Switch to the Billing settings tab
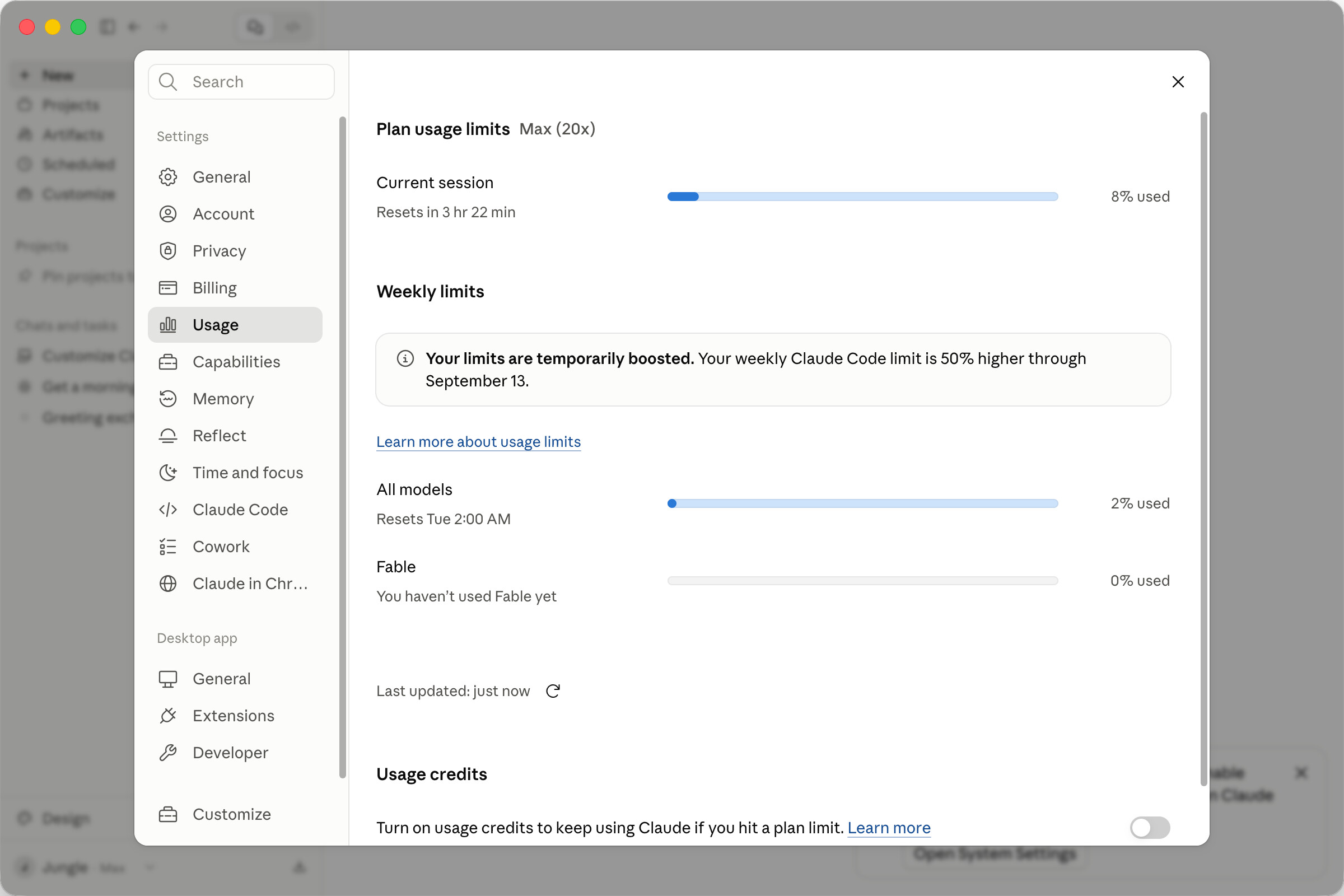Viewport: 1344px width, 896px height. tap(235, 288)
